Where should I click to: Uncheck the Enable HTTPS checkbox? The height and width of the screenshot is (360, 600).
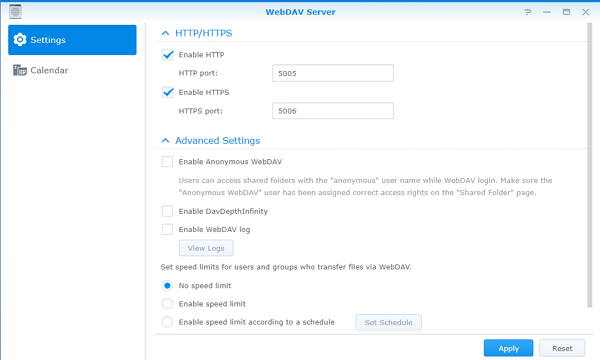tap(167, 92)
